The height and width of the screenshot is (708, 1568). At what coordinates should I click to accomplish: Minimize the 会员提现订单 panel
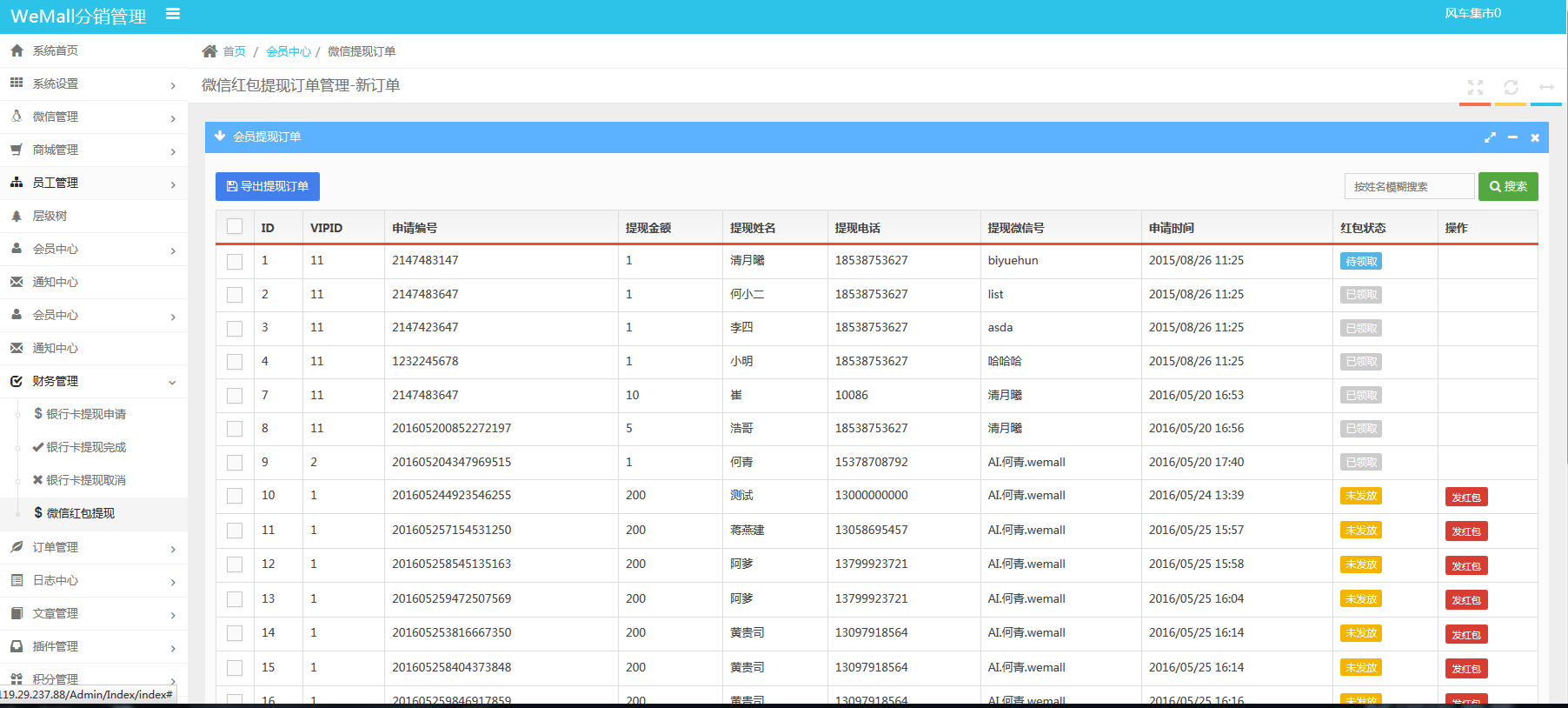[x=1512, y=137]
